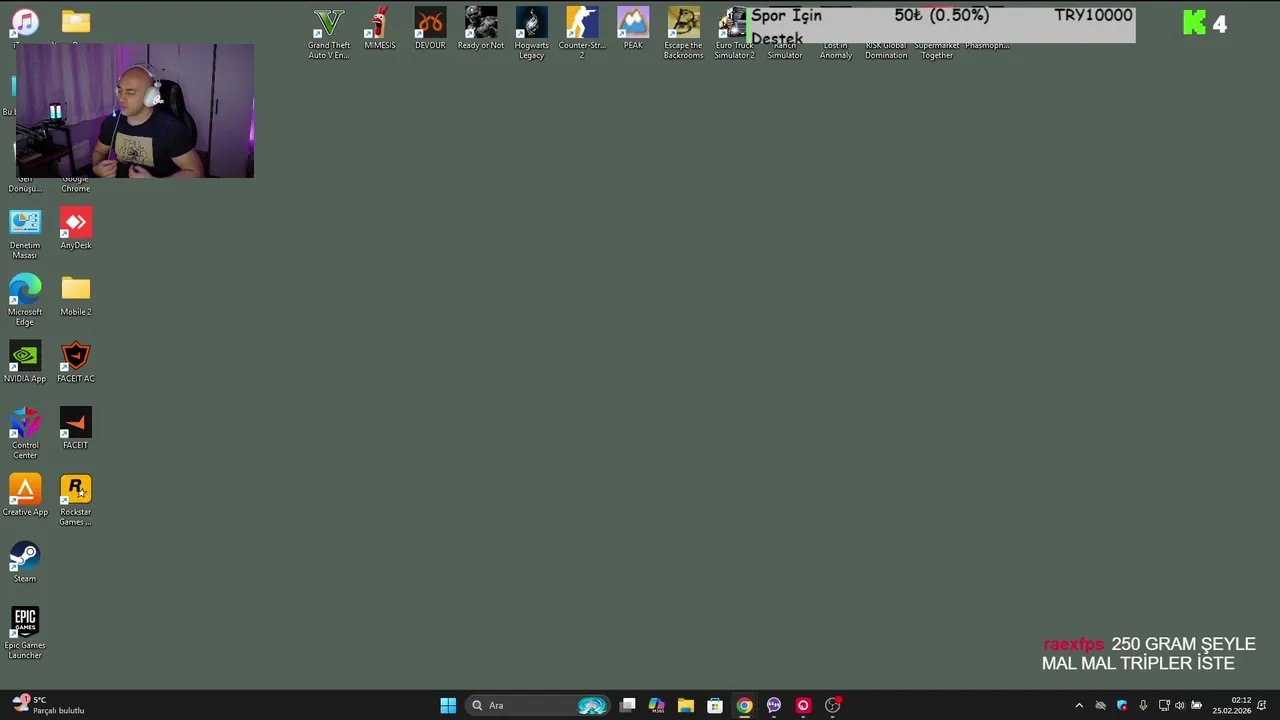Open Microsoft Store from taskbar
This screenshot has height=720, width=1280.
coord(715,705)
